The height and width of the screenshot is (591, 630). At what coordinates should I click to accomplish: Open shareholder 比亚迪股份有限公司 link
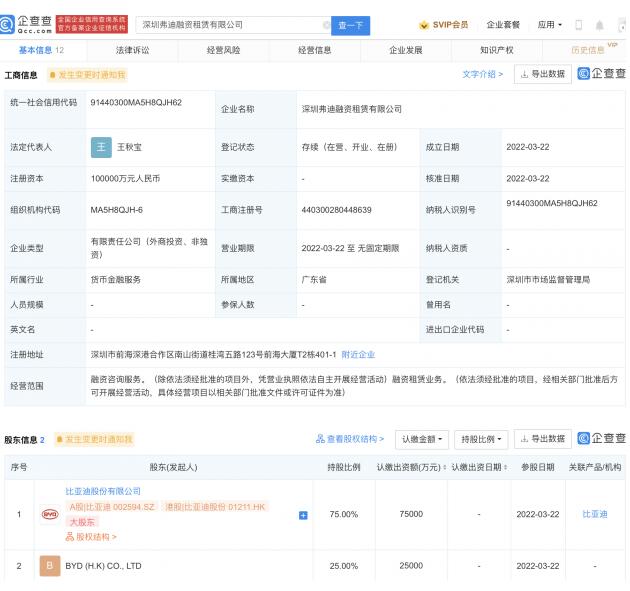103,491
